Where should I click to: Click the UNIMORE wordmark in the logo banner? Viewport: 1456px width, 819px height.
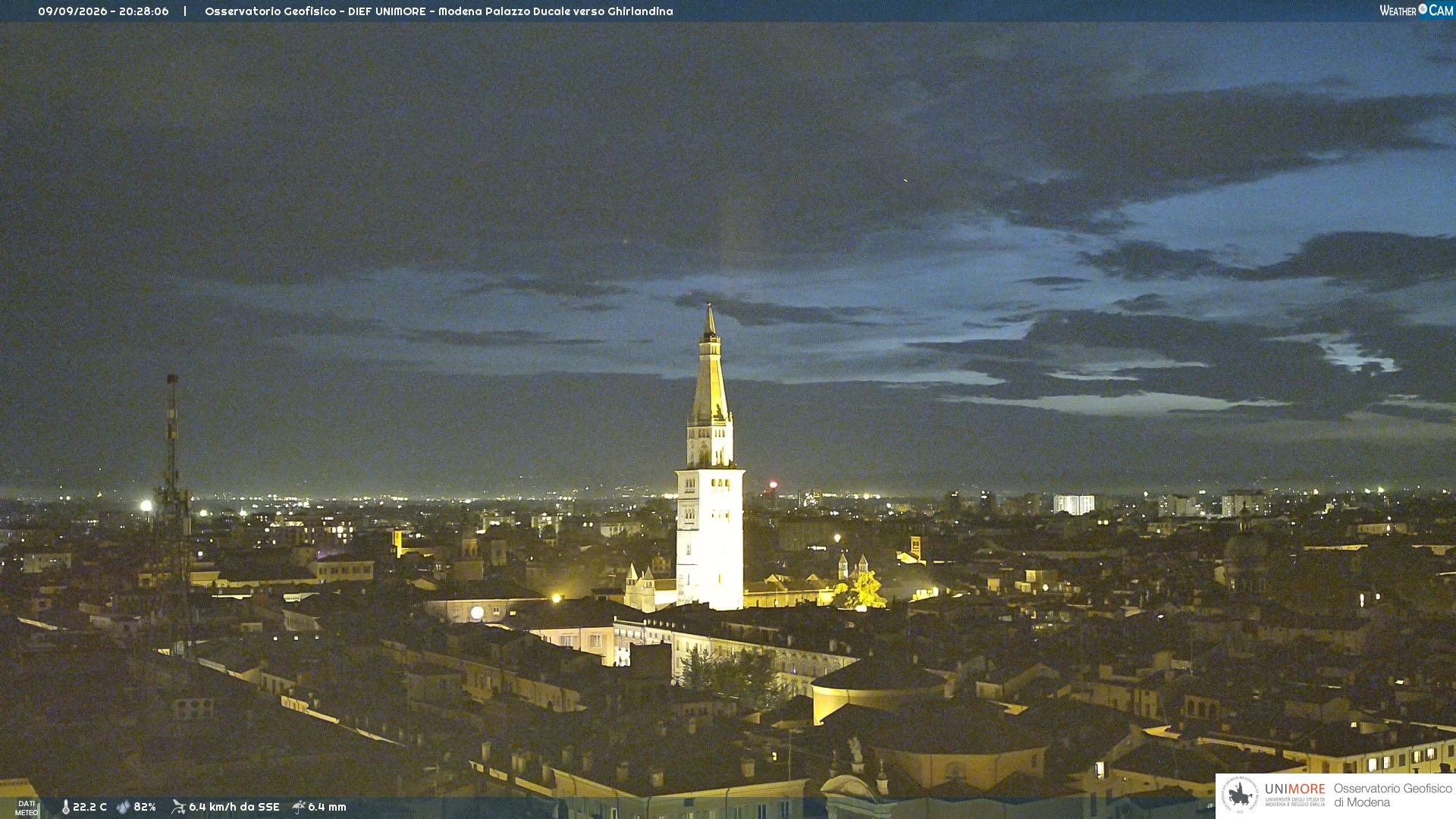(x=1294, y=789)
